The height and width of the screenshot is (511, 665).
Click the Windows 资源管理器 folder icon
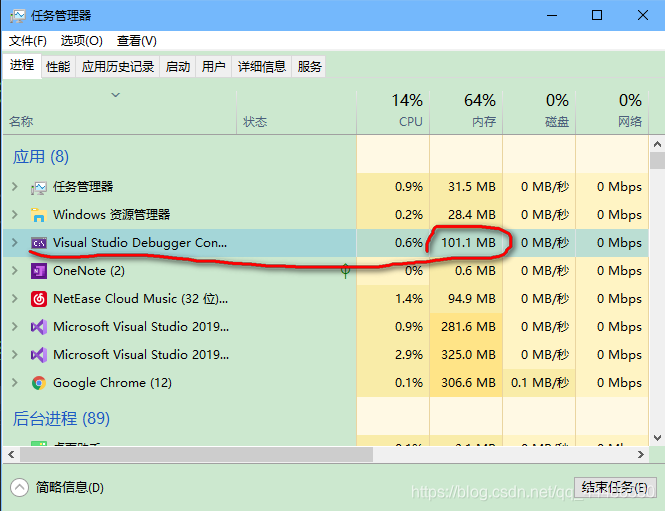pyautogui.click(x=39, y=215)
